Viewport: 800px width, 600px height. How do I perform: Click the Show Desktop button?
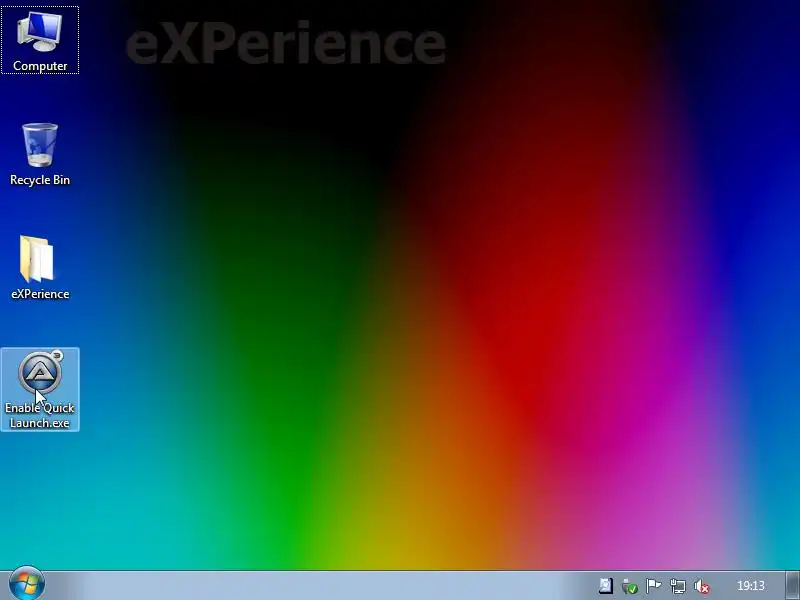[792, 586]
